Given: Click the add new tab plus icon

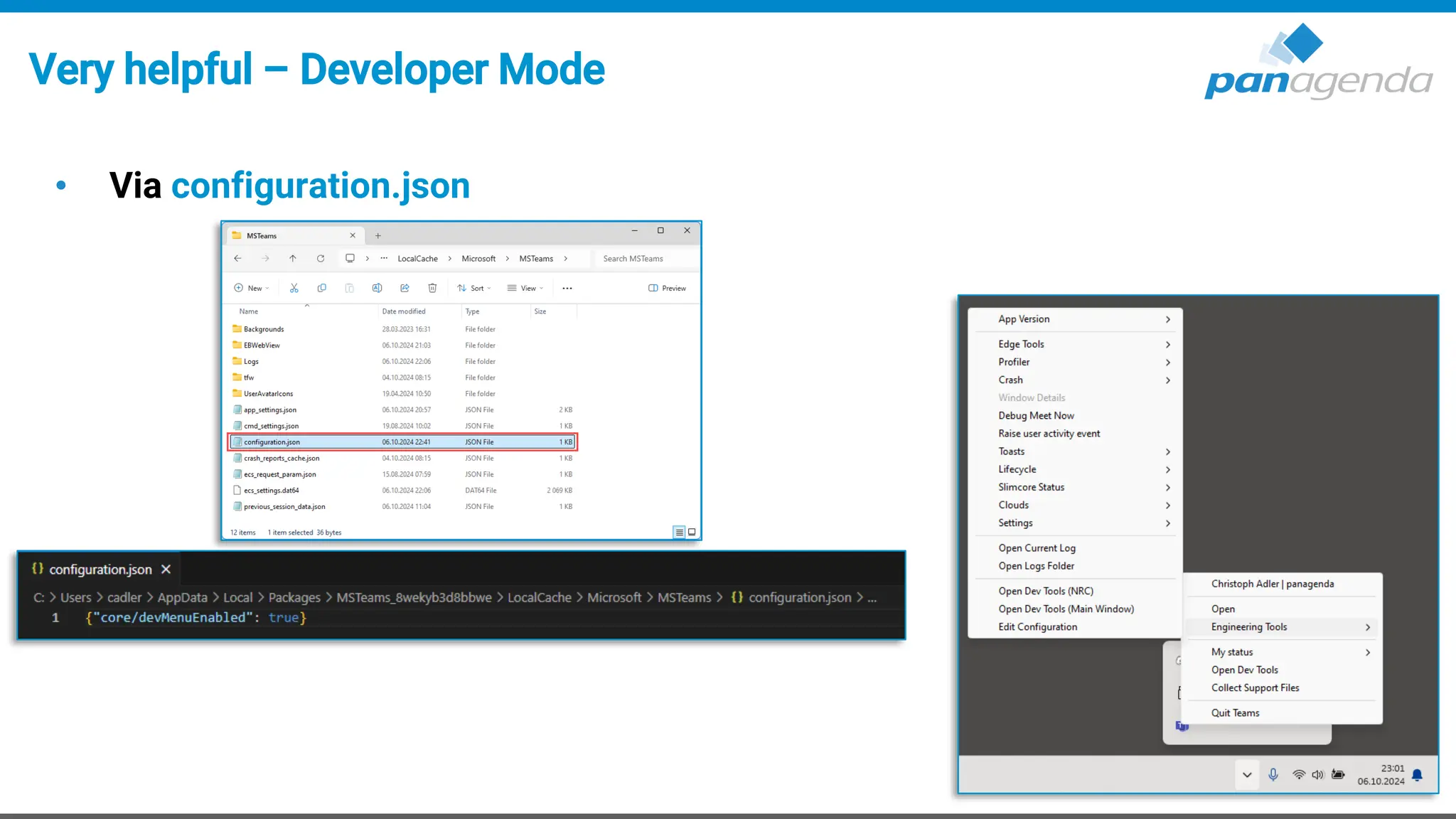Looking at the screenshot, I should 378,235.
